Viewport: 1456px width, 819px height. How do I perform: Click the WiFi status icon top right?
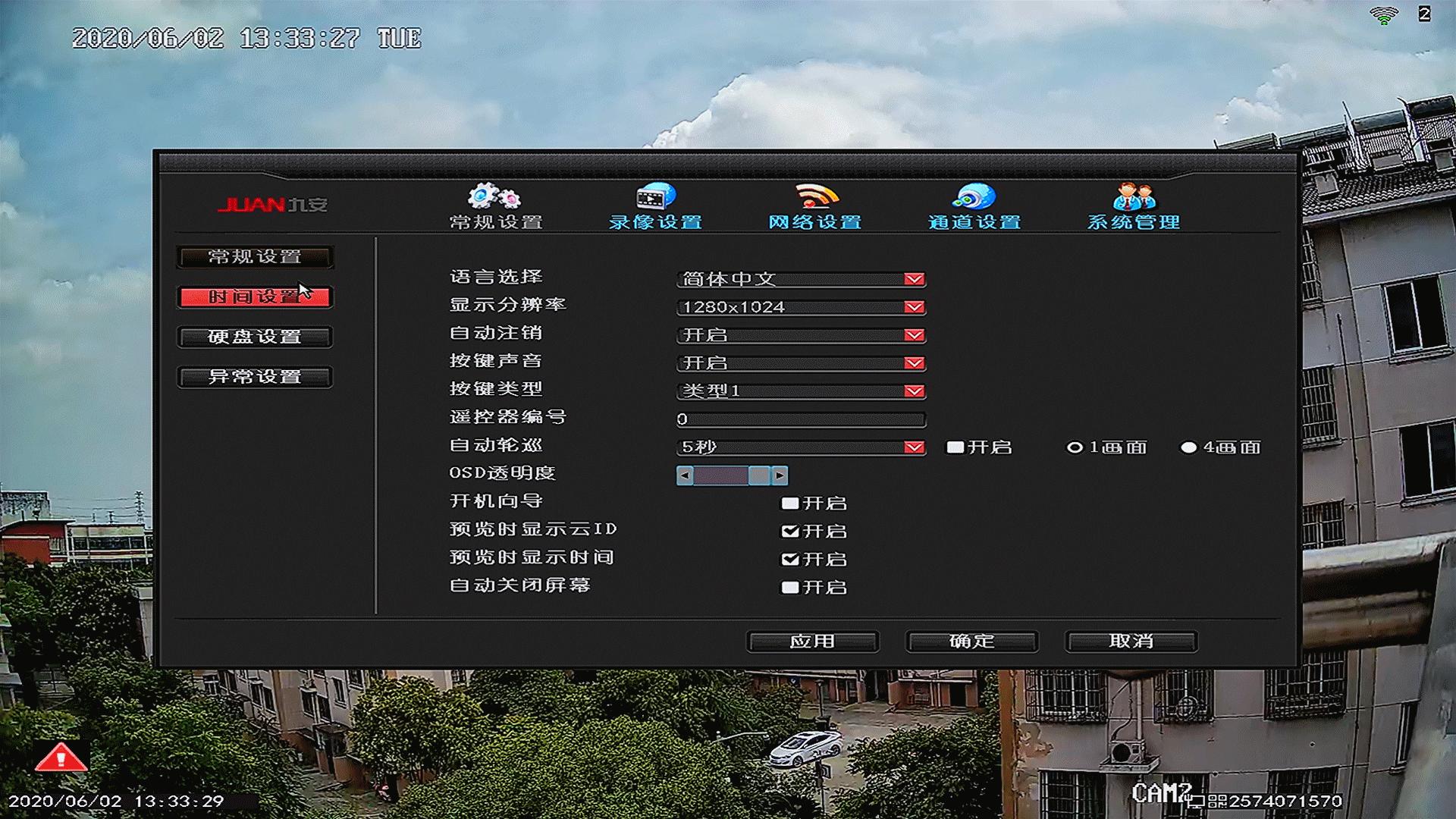[x=1383, y=14]
